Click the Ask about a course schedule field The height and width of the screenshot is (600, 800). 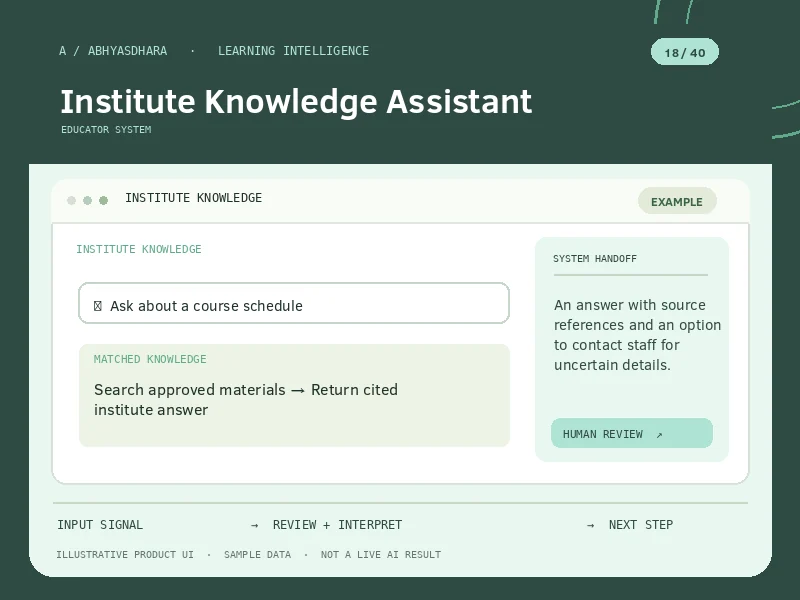coord(294,303)
